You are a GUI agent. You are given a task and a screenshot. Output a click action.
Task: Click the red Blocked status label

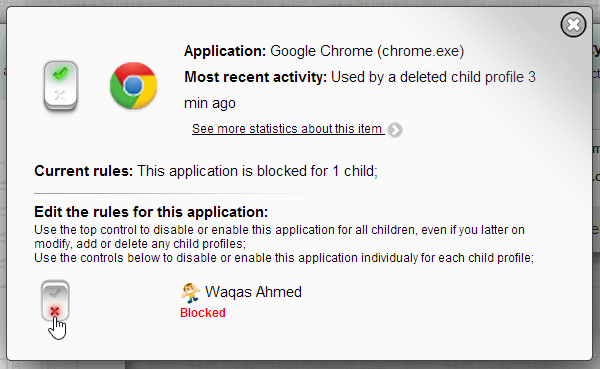point(203,313)
